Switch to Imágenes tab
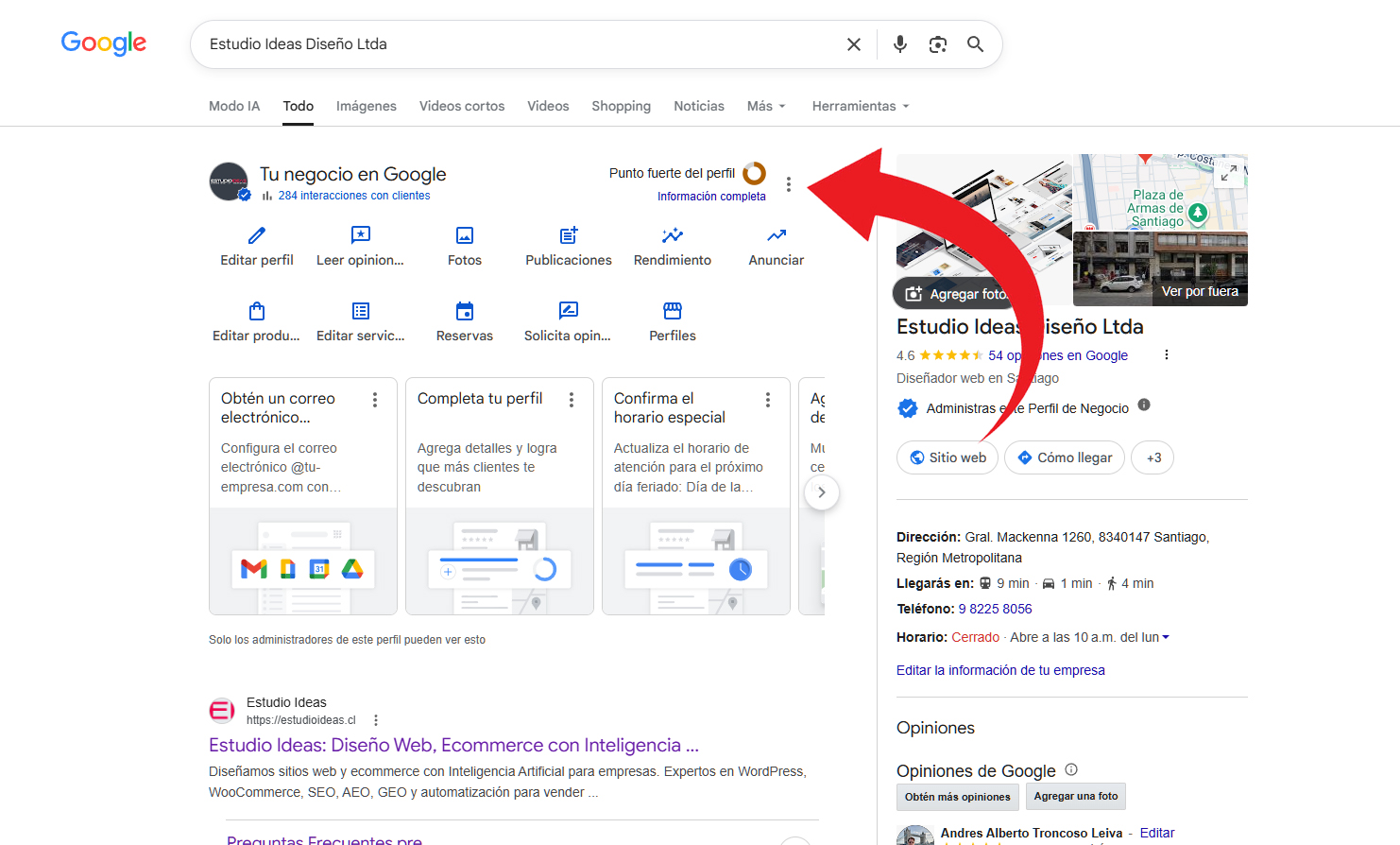This screenshot has height=845, width=1400. [x=367, y=106]
